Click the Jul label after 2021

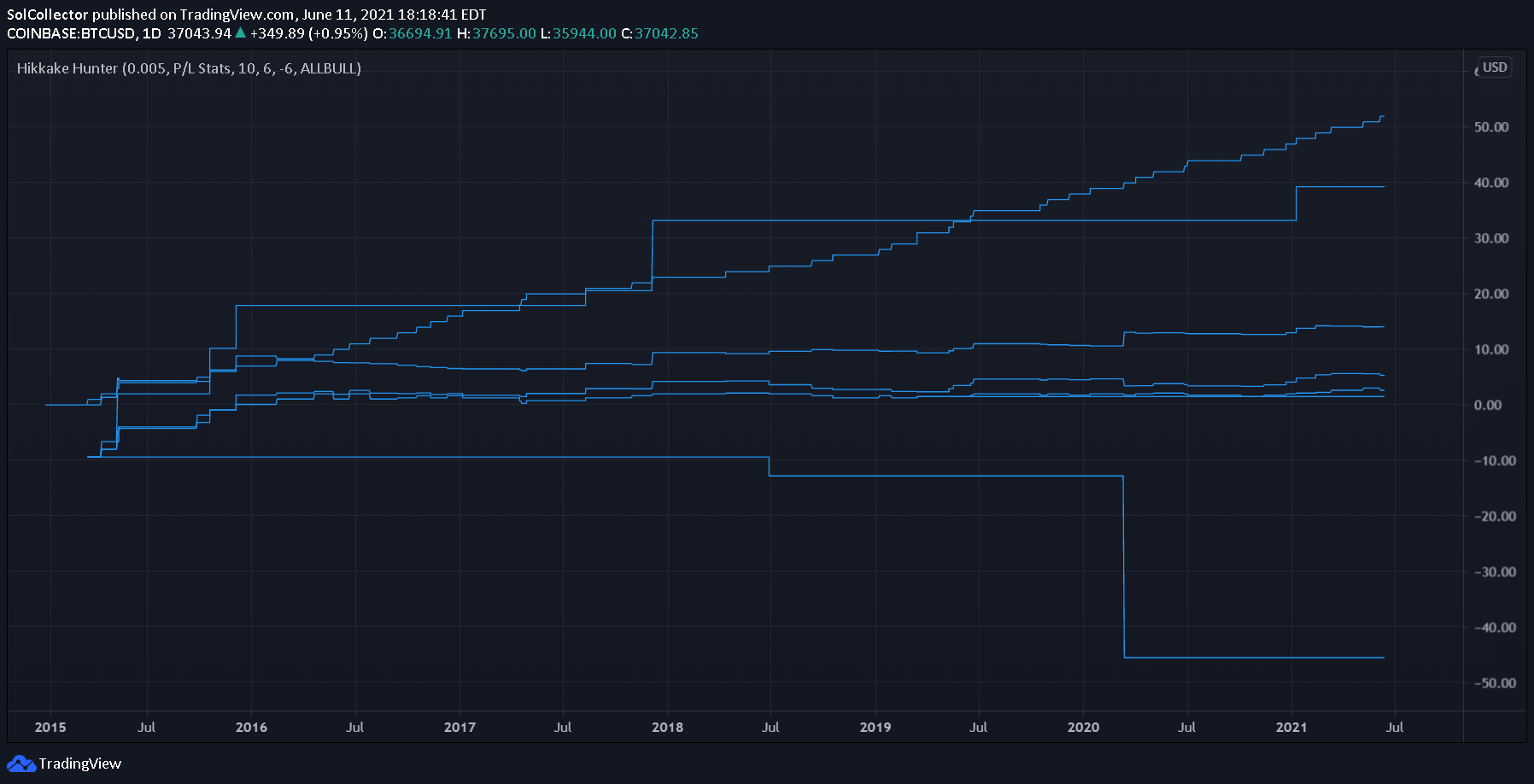coord(1395,728)
